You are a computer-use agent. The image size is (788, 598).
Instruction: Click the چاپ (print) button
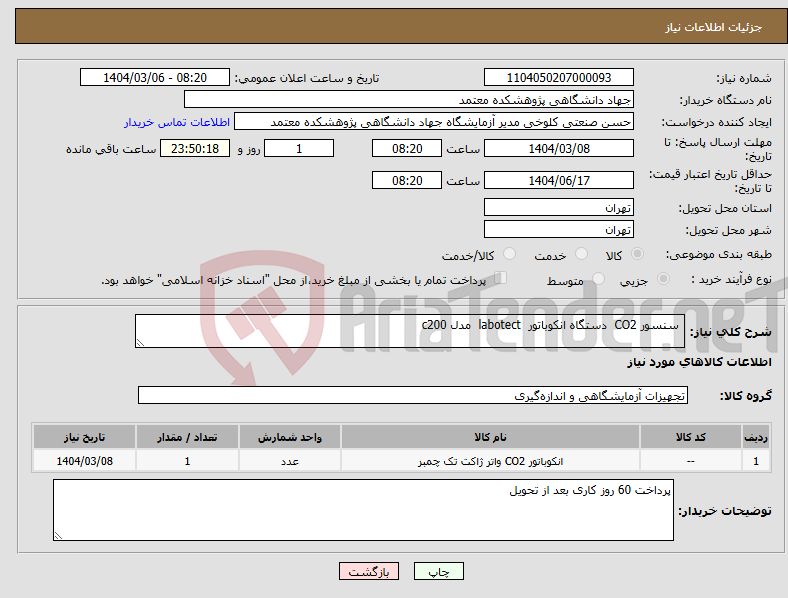438,571
